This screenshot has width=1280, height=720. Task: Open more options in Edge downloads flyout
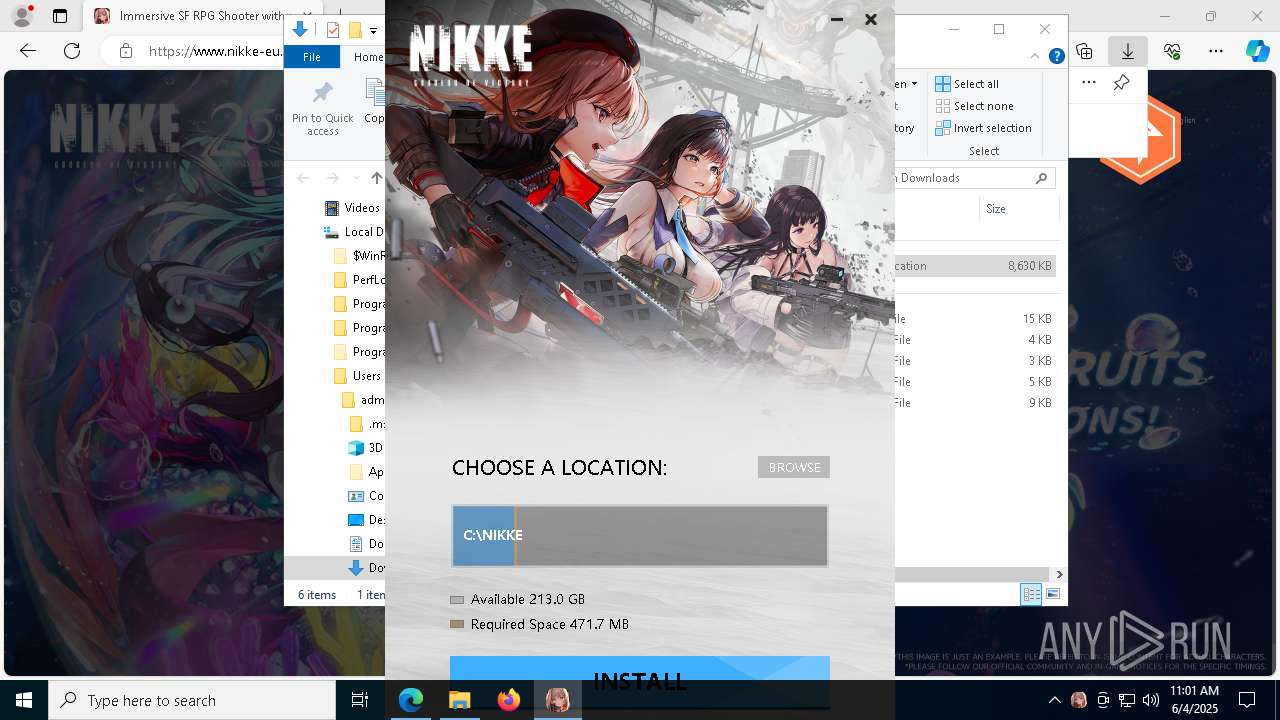[1089, 83]
